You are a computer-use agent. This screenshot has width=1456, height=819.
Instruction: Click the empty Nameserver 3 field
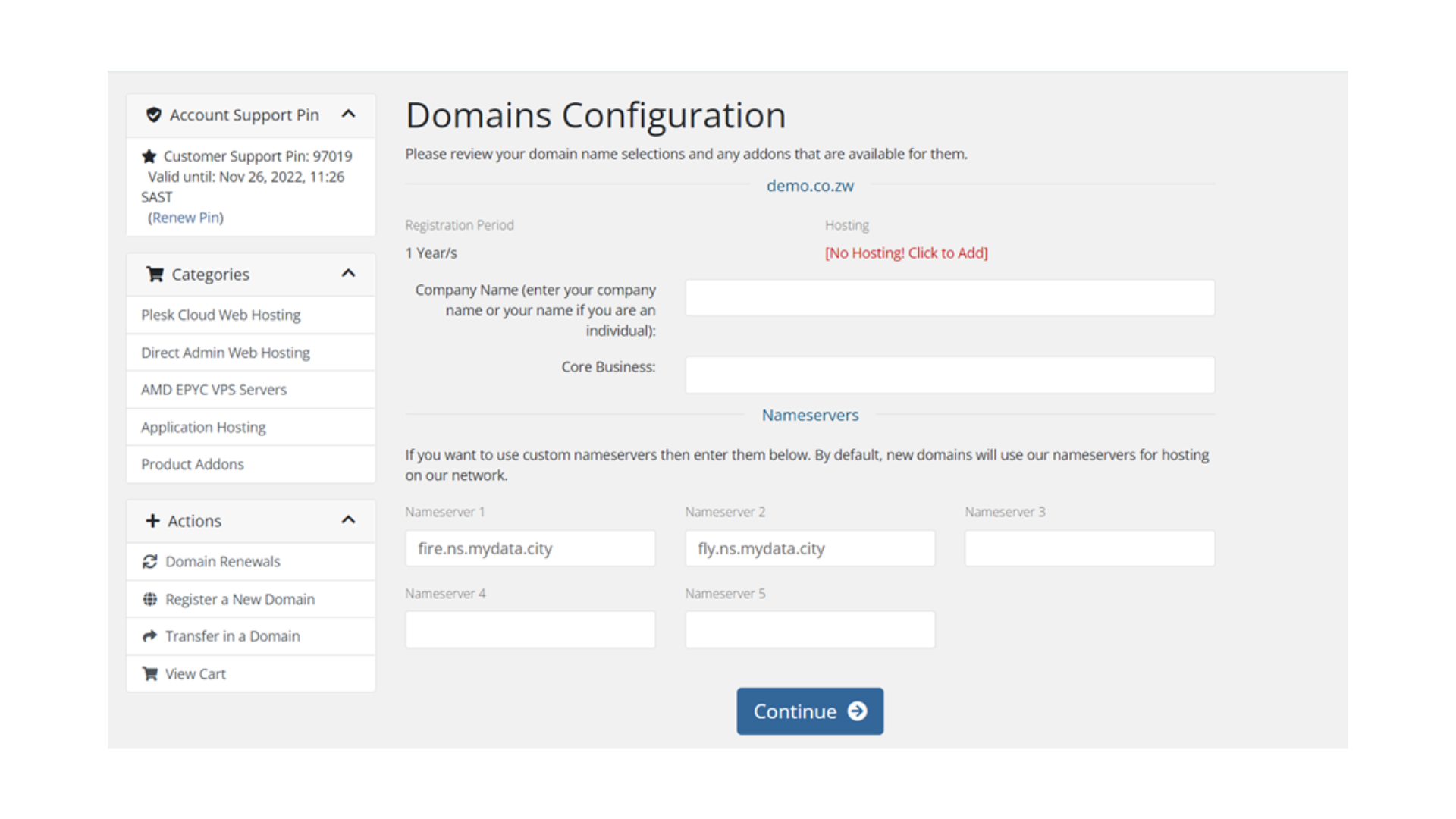[x=1090, y=548]
